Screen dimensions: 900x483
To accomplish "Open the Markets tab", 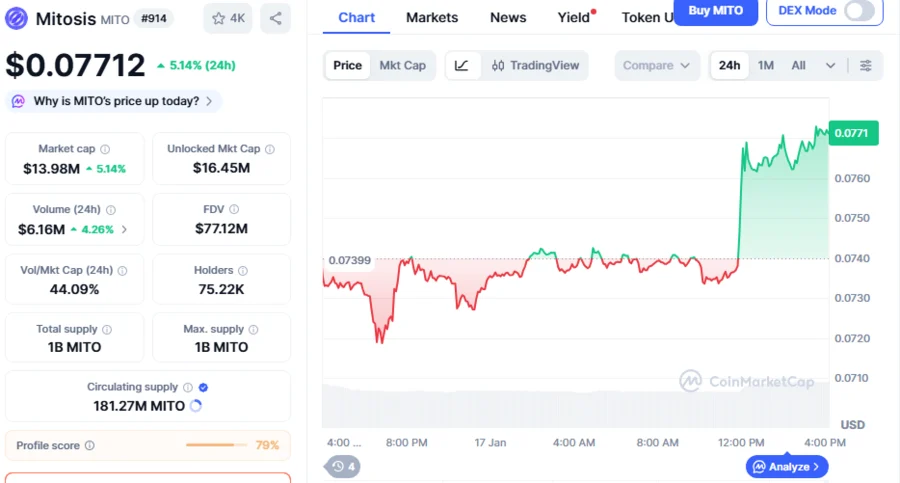I will [432, 17].
